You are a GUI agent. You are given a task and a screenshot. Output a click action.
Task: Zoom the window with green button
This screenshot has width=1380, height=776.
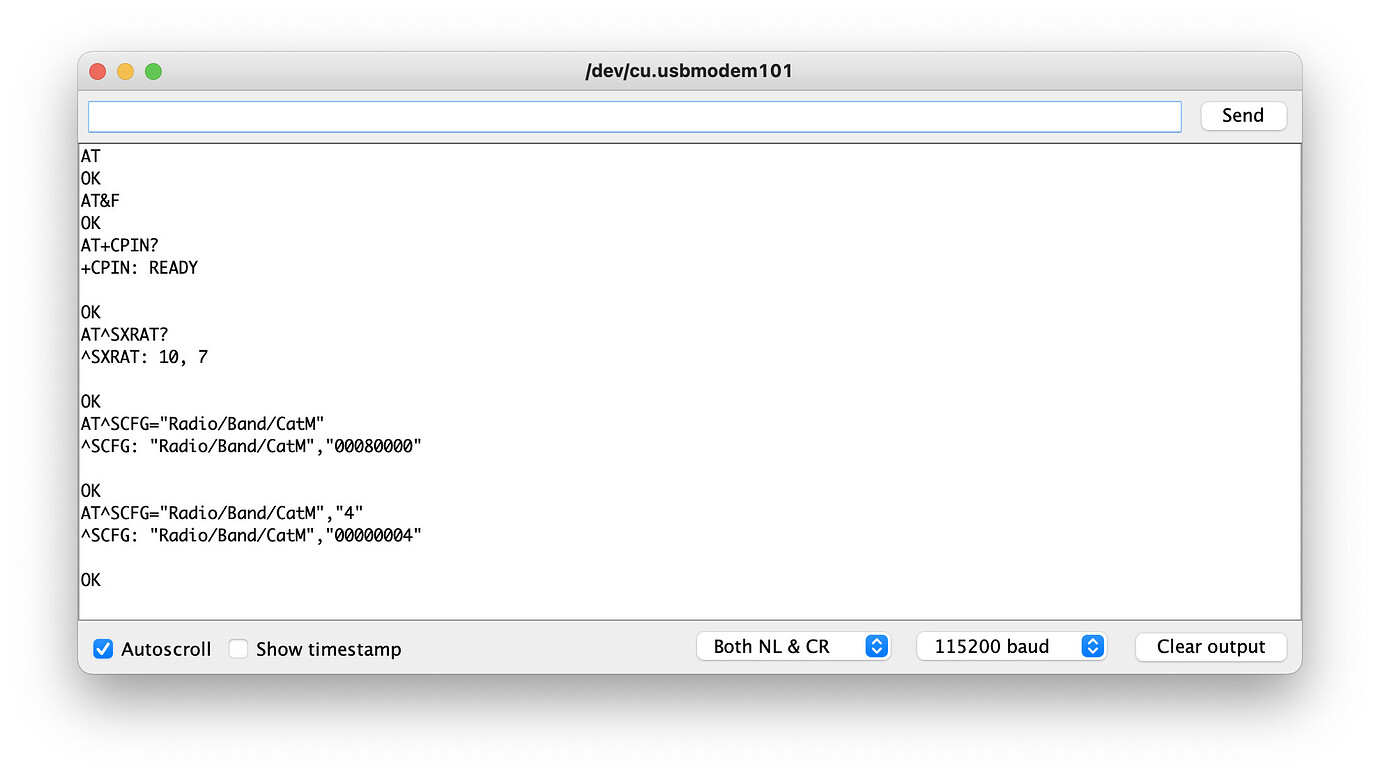pyautogui.click(x=153, y=71)
